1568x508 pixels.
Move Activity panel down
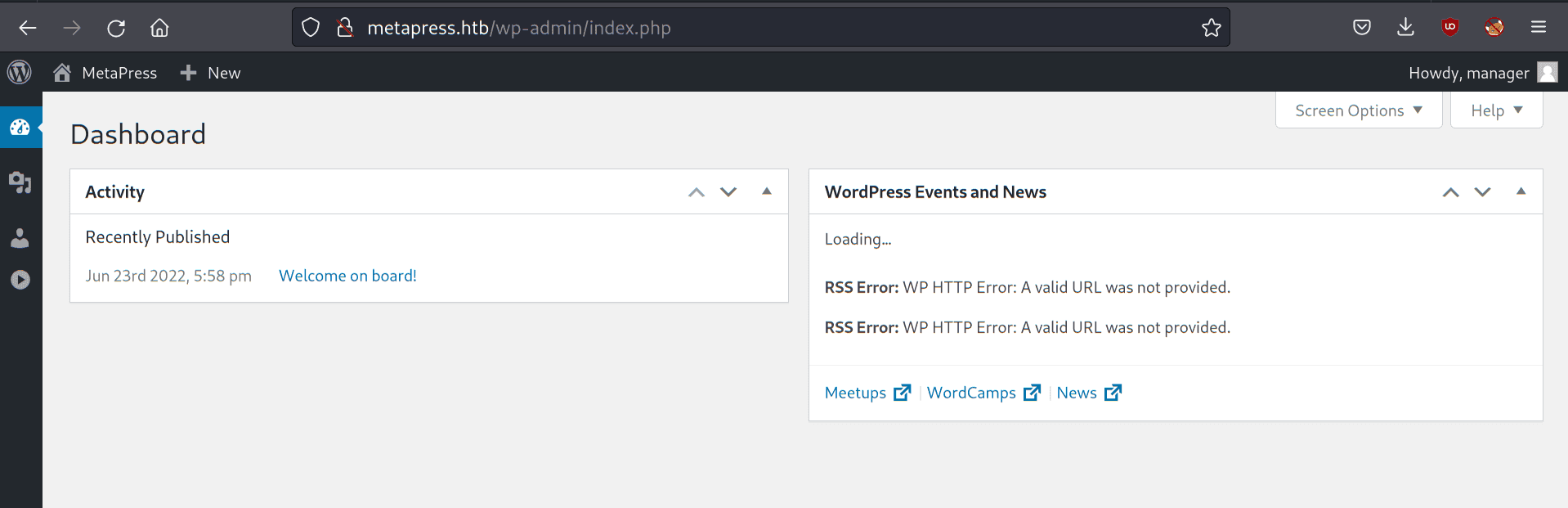point(728,192)
